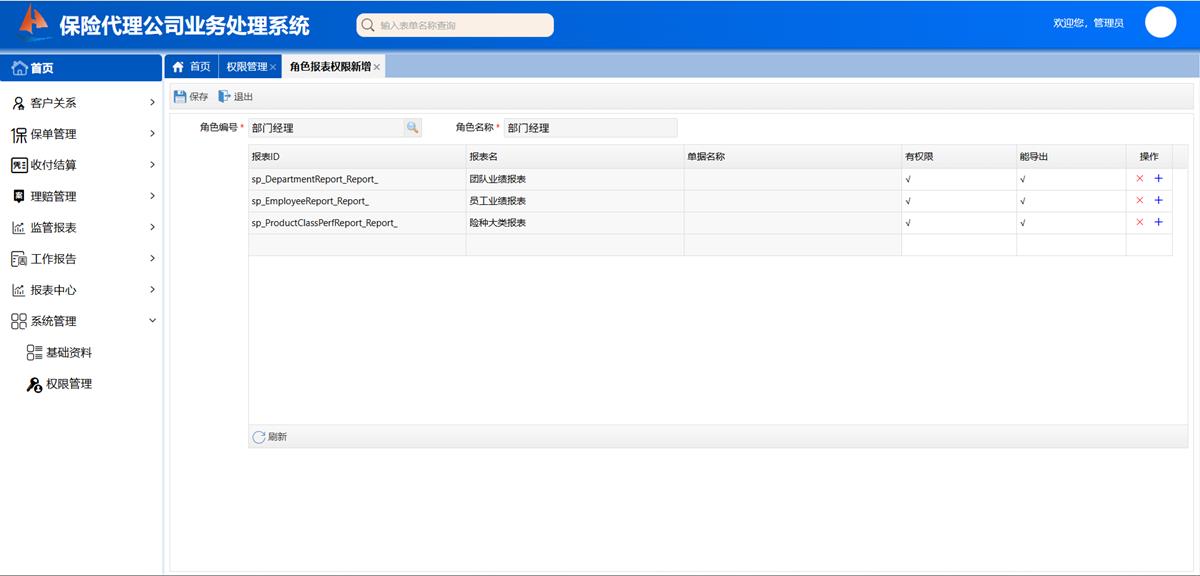Image resolution: width=1200 pixels, height=576 pixels.
Task: Add a row after 险种大类报表 with plus
Action: click(1159, 222)
